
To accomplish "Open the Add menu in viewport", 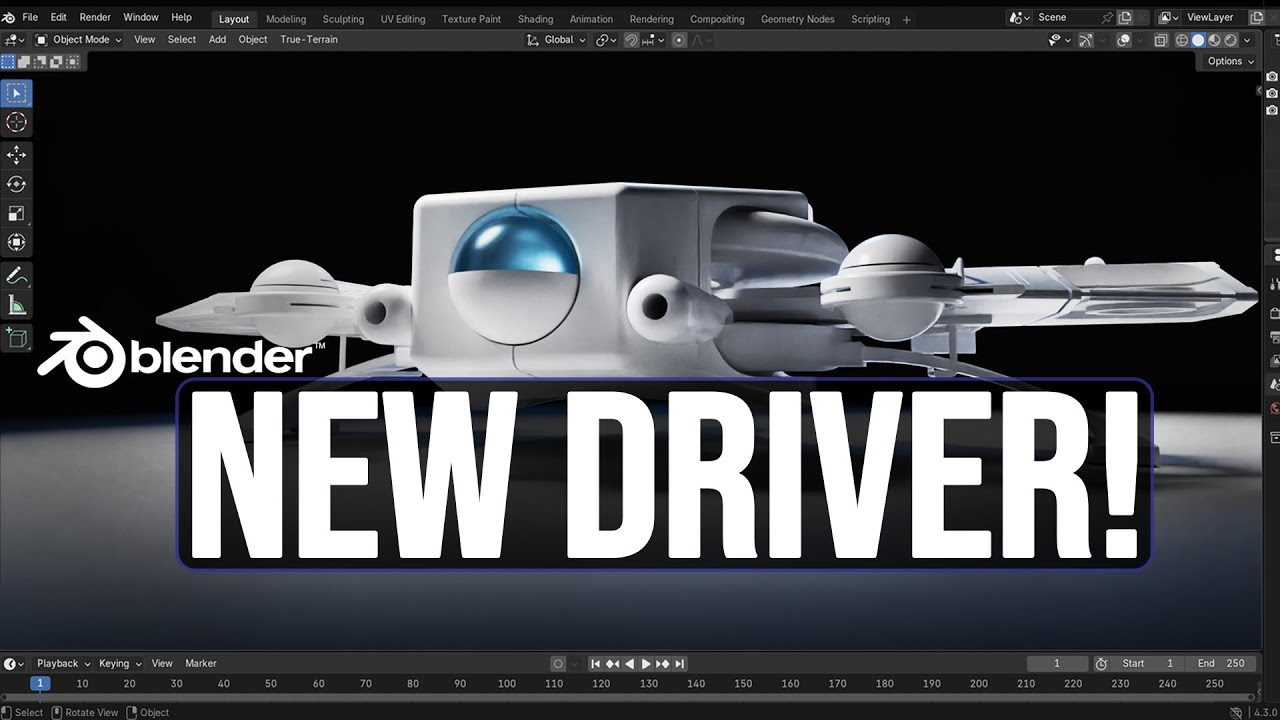I will click(217, 40).
